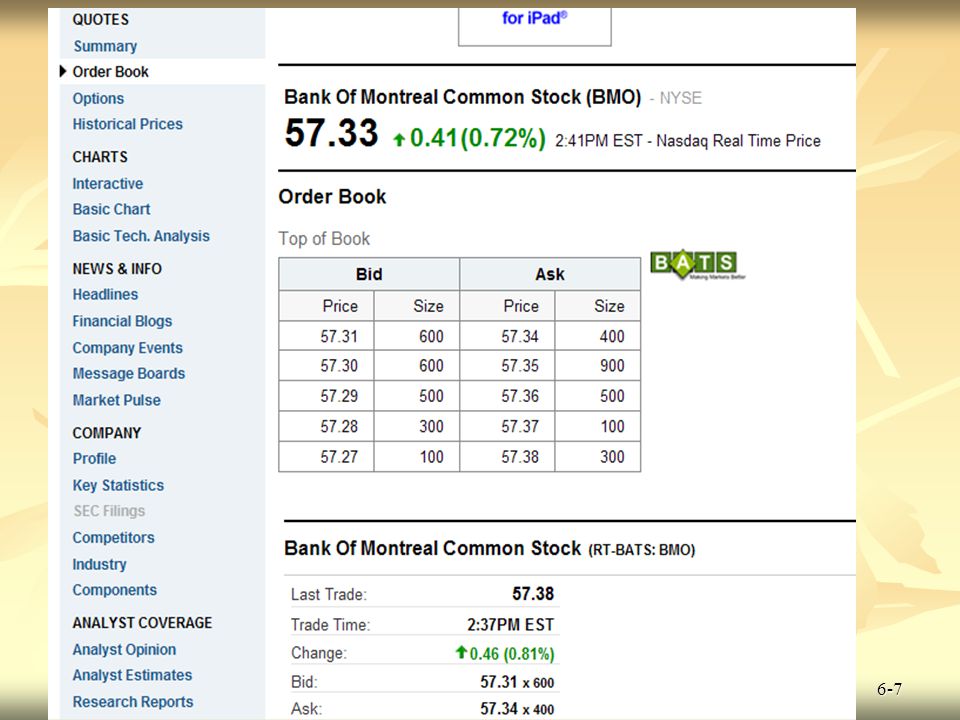
Task: View Key Statistics
Action: (x=118, y=486)
